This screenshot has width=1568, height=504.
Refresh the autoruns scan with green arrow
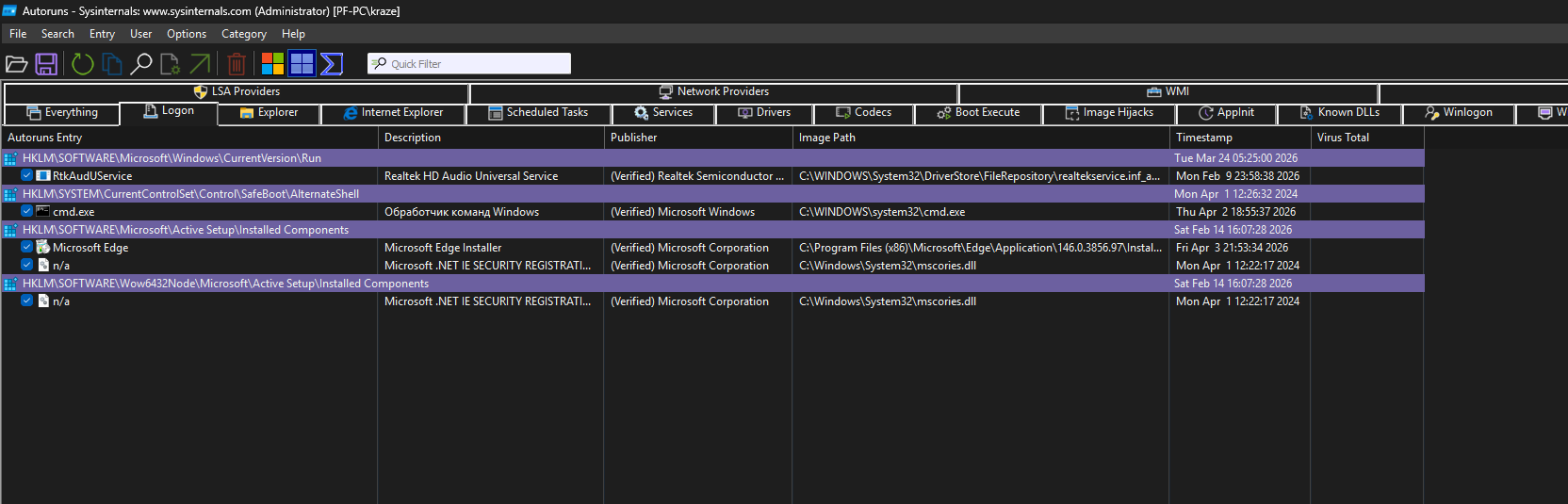pos(83,64)
